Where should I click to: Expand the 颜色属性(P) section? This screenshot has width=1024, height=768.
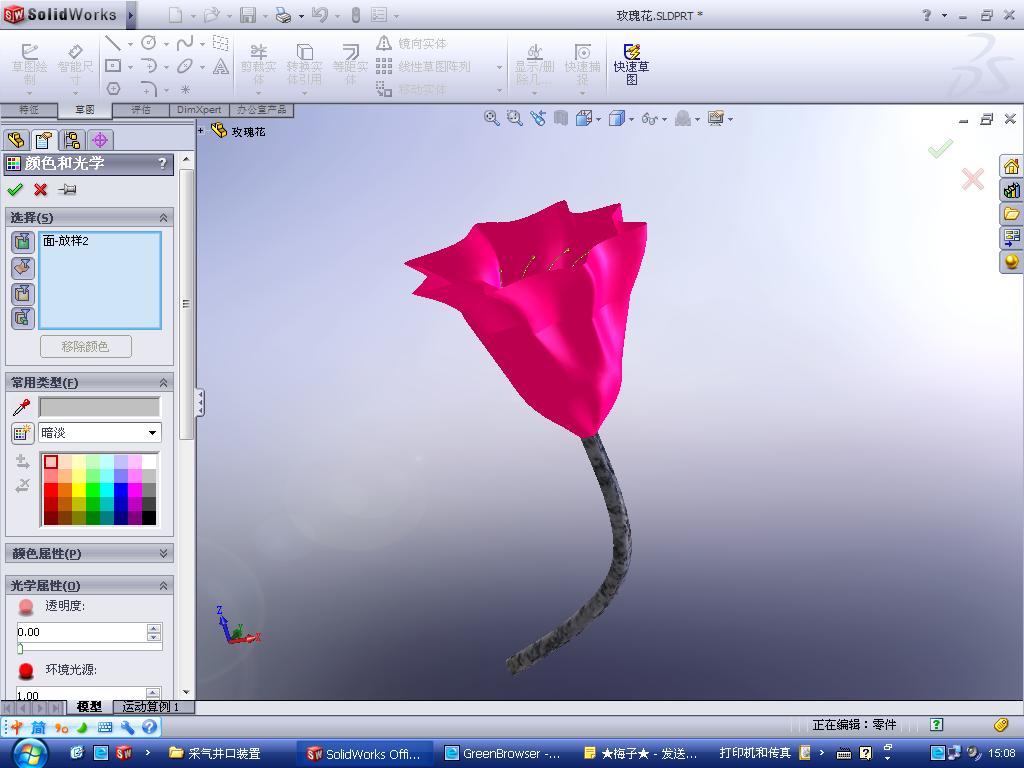click(163, 553)
